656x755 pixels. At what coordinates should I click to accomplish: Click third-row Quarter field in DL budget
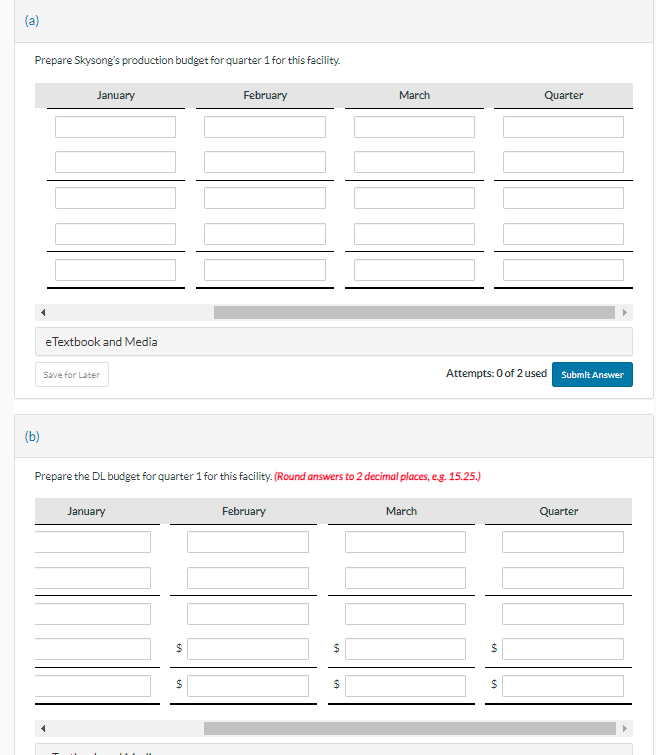[563, 614]
